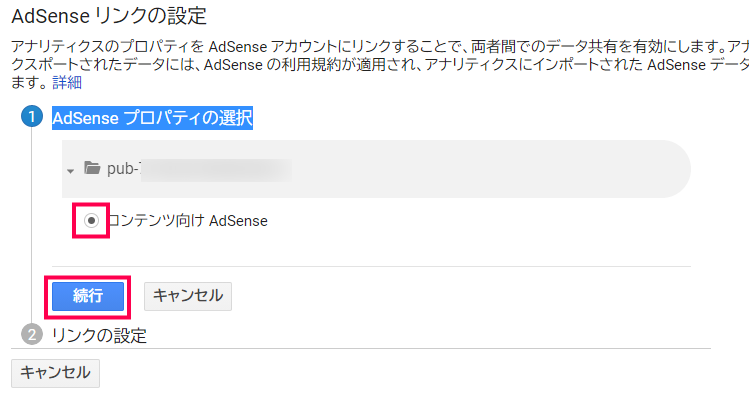Click the bottom キャンセル button

[x=55, y=373]
